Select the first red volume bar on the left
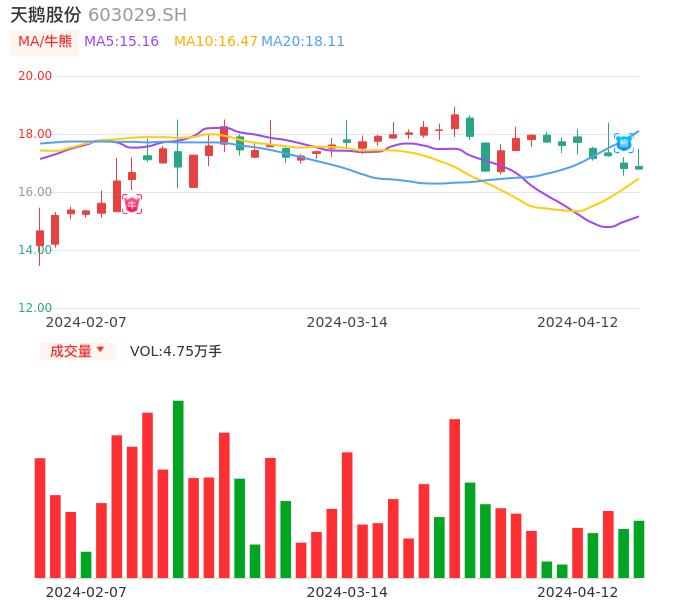 click(x=40, y=517)
